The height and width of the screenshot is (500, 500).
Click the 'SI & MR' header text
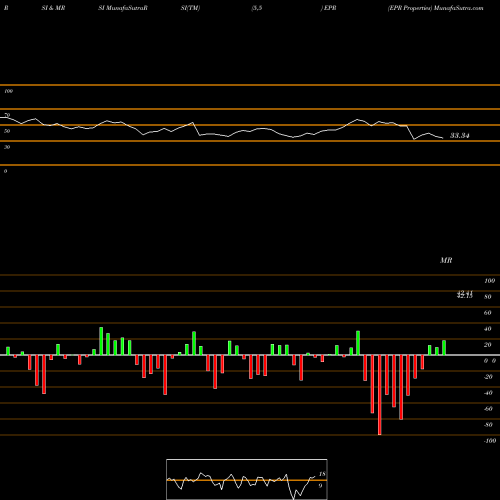pyautogui.click(x=53, y=8)
